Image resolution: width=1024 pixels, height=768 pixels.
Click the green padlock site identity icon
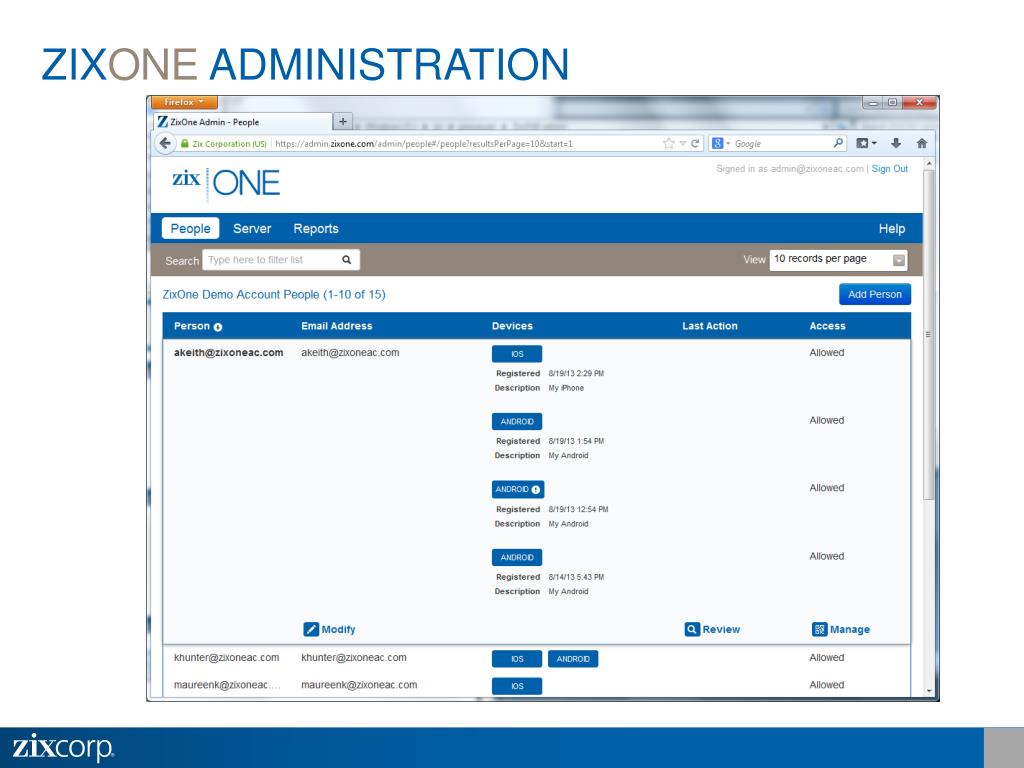tap(185, 144)
